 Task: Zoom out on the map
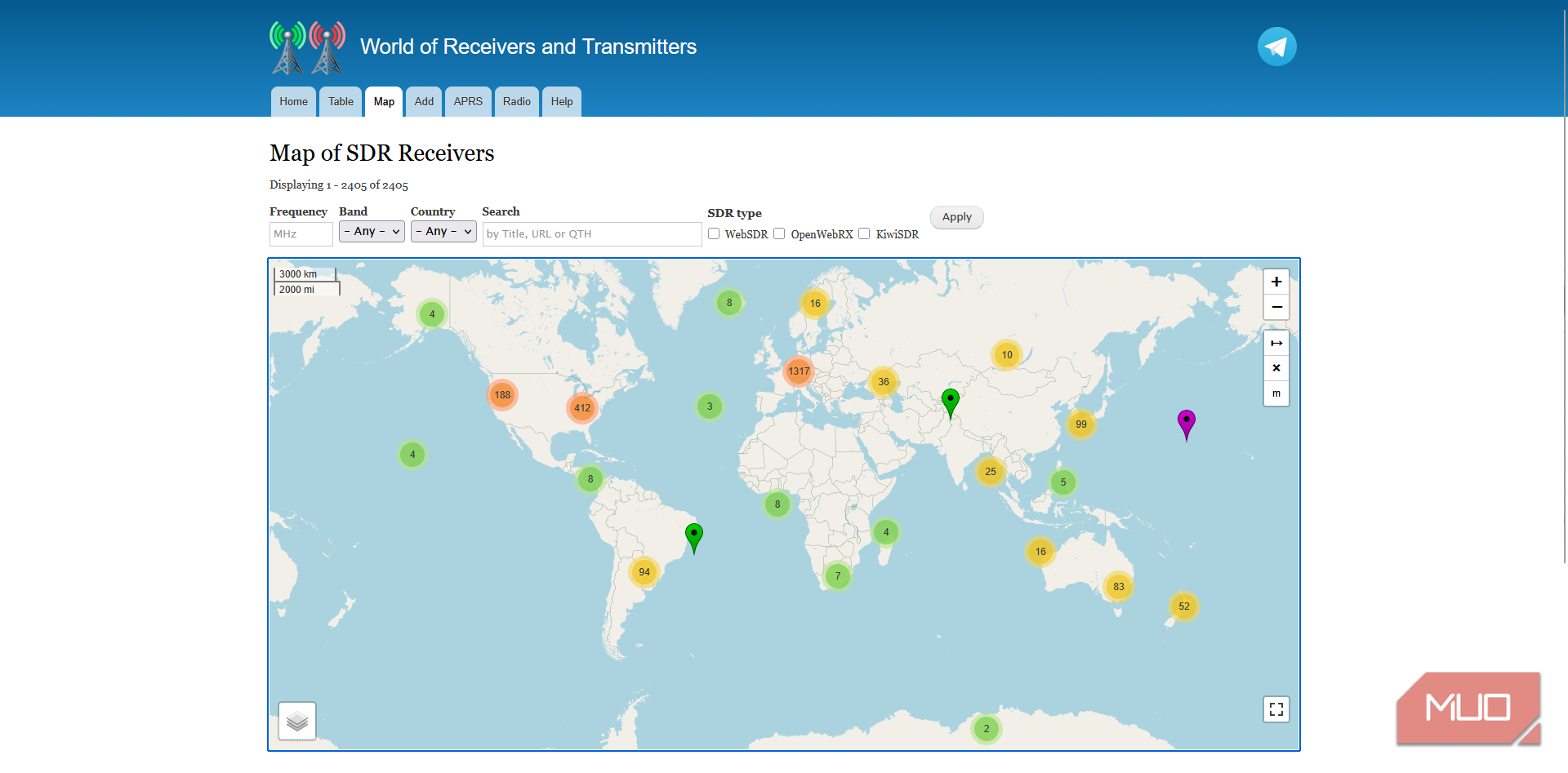coord(1276,307)
